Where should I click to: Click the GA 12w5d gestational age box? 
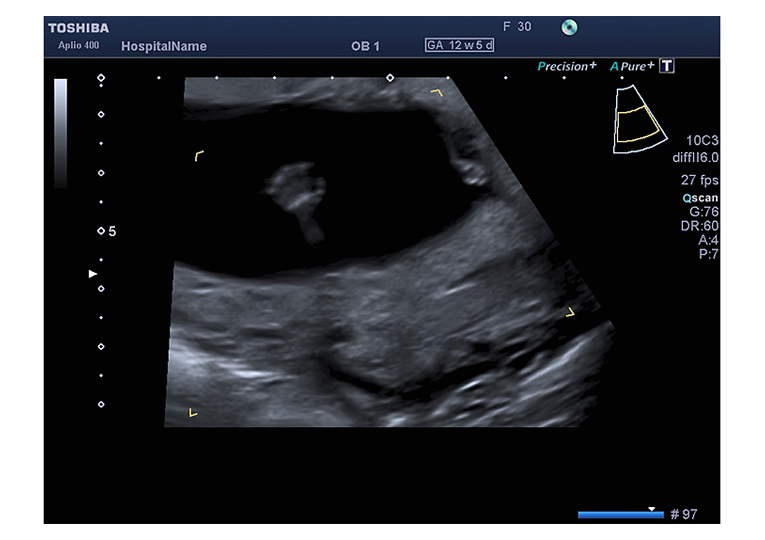(x=459, y=45)
